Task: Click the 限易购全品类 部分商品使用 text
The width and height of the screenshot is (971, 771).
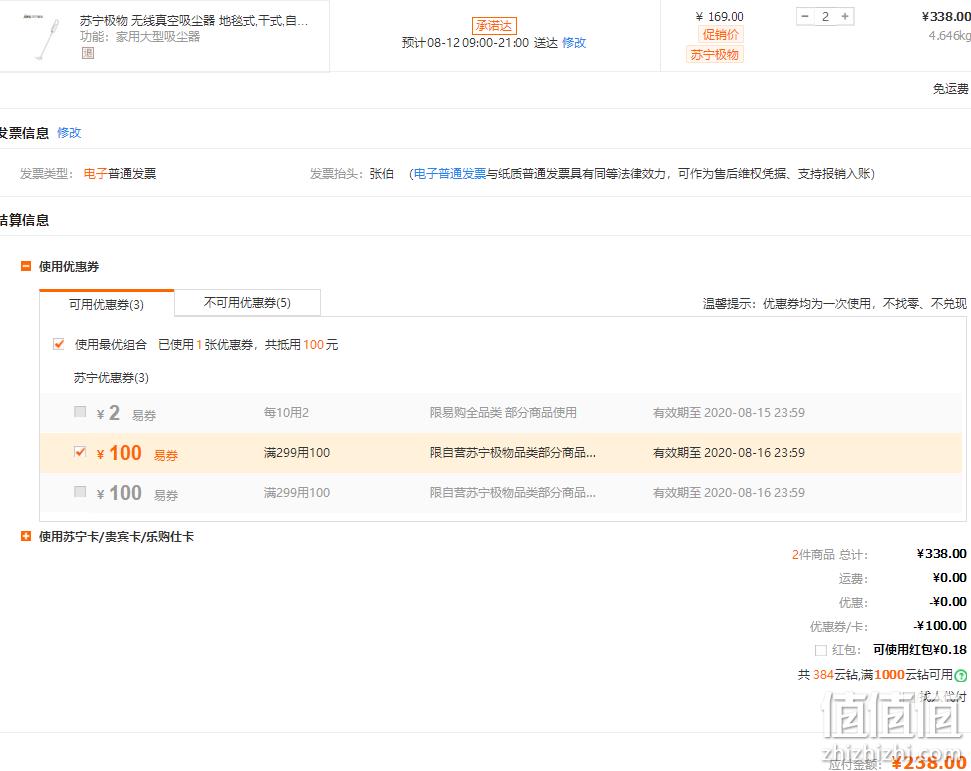Action: point(503,412)
